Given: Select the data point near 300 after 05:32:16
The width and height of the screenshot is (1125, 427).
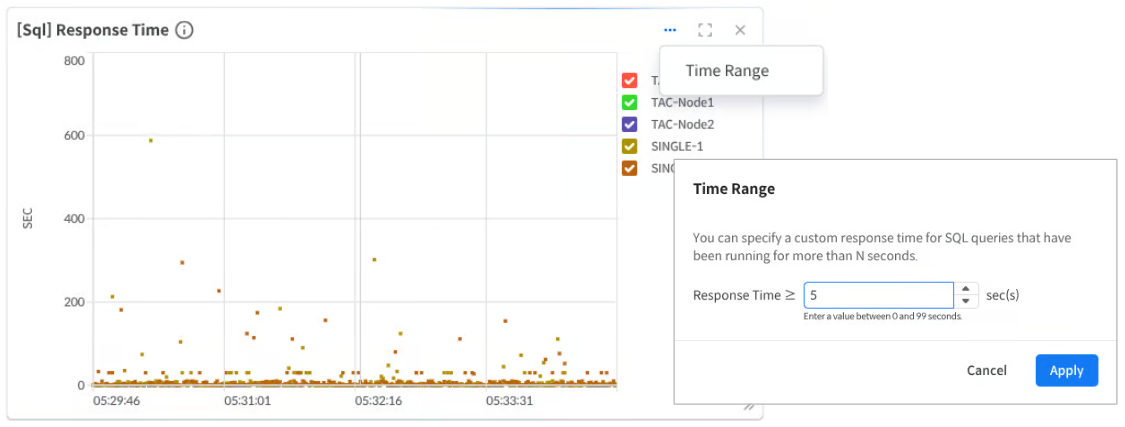Looking at the screenshot, I should (375, 260).
